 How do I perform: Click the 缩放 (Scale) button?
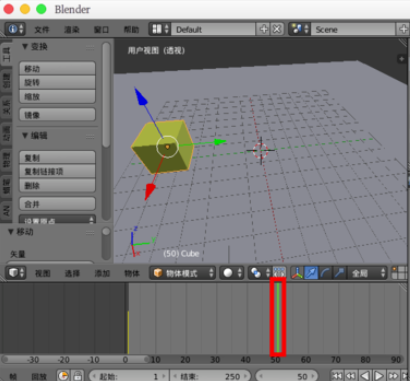pyautogui.click(x=57, y=96)
